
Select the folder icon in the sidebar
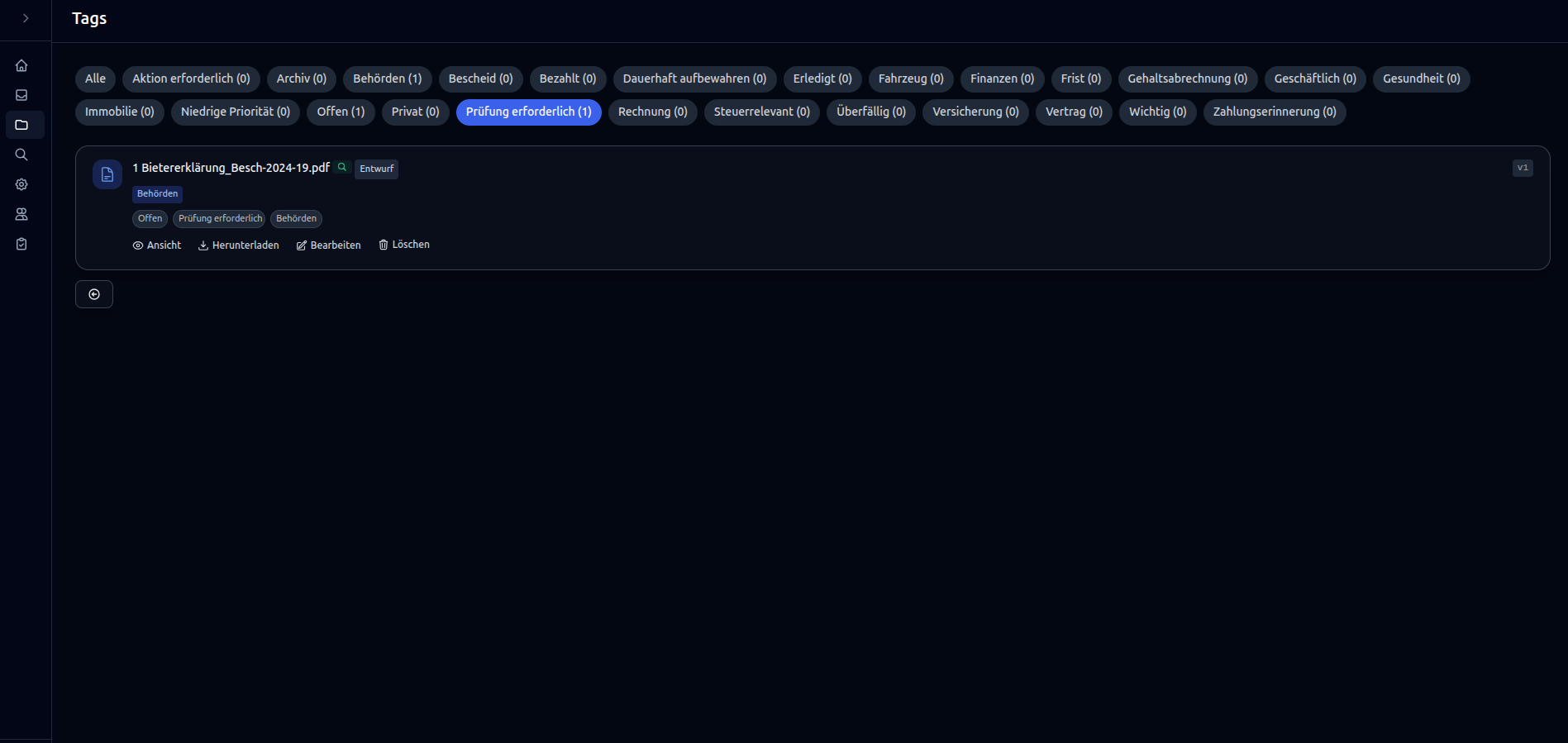pyautogui.click(x=21, y=125)
